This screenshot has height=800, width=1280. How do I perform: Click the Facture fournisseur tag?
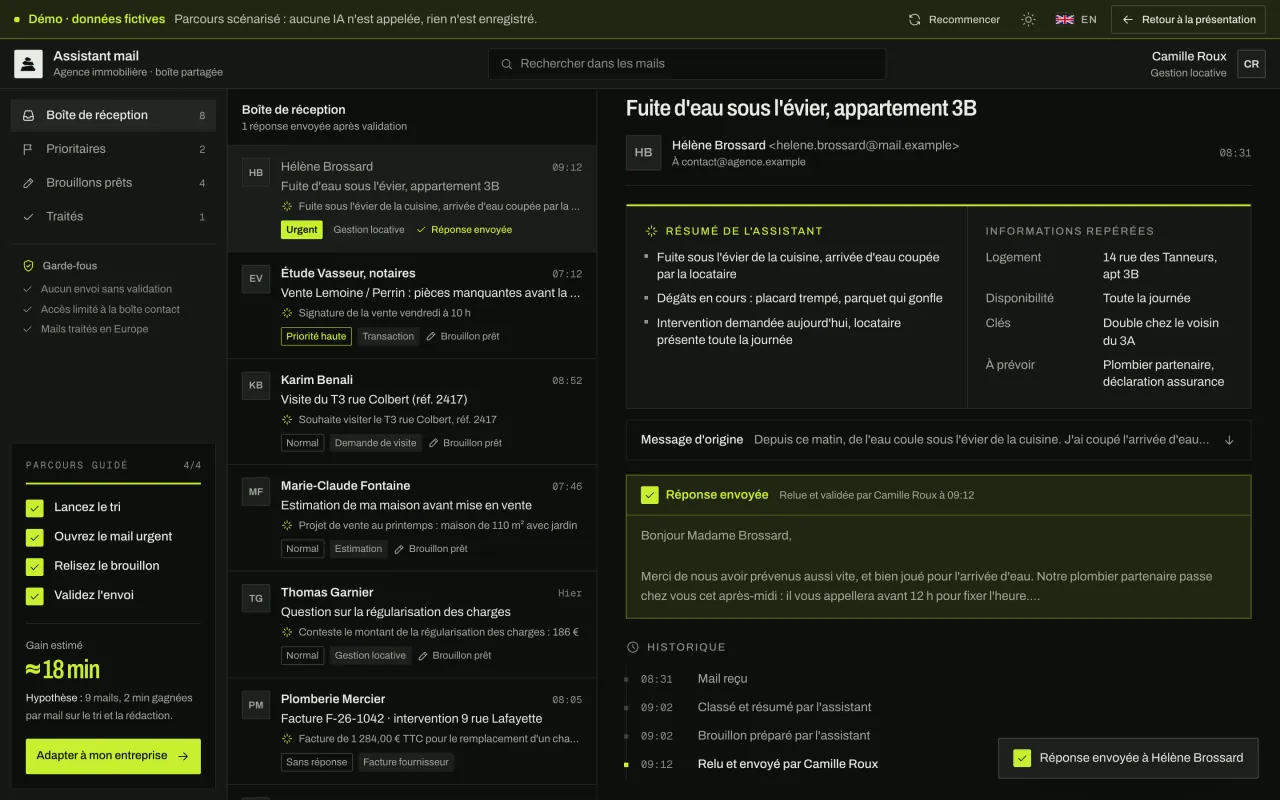pos(405,762)
